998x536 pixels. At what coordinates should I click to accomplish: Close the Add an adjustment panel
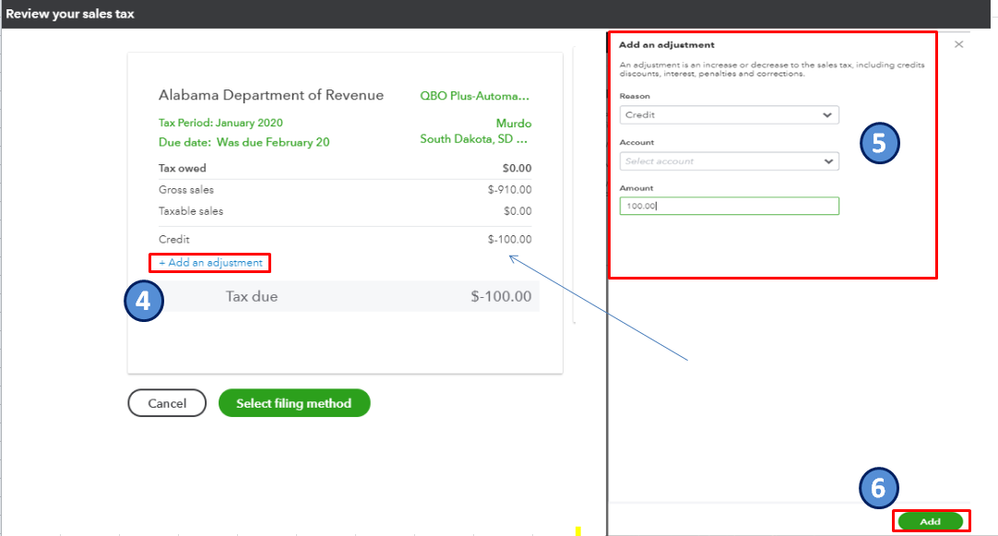[959, 45]
